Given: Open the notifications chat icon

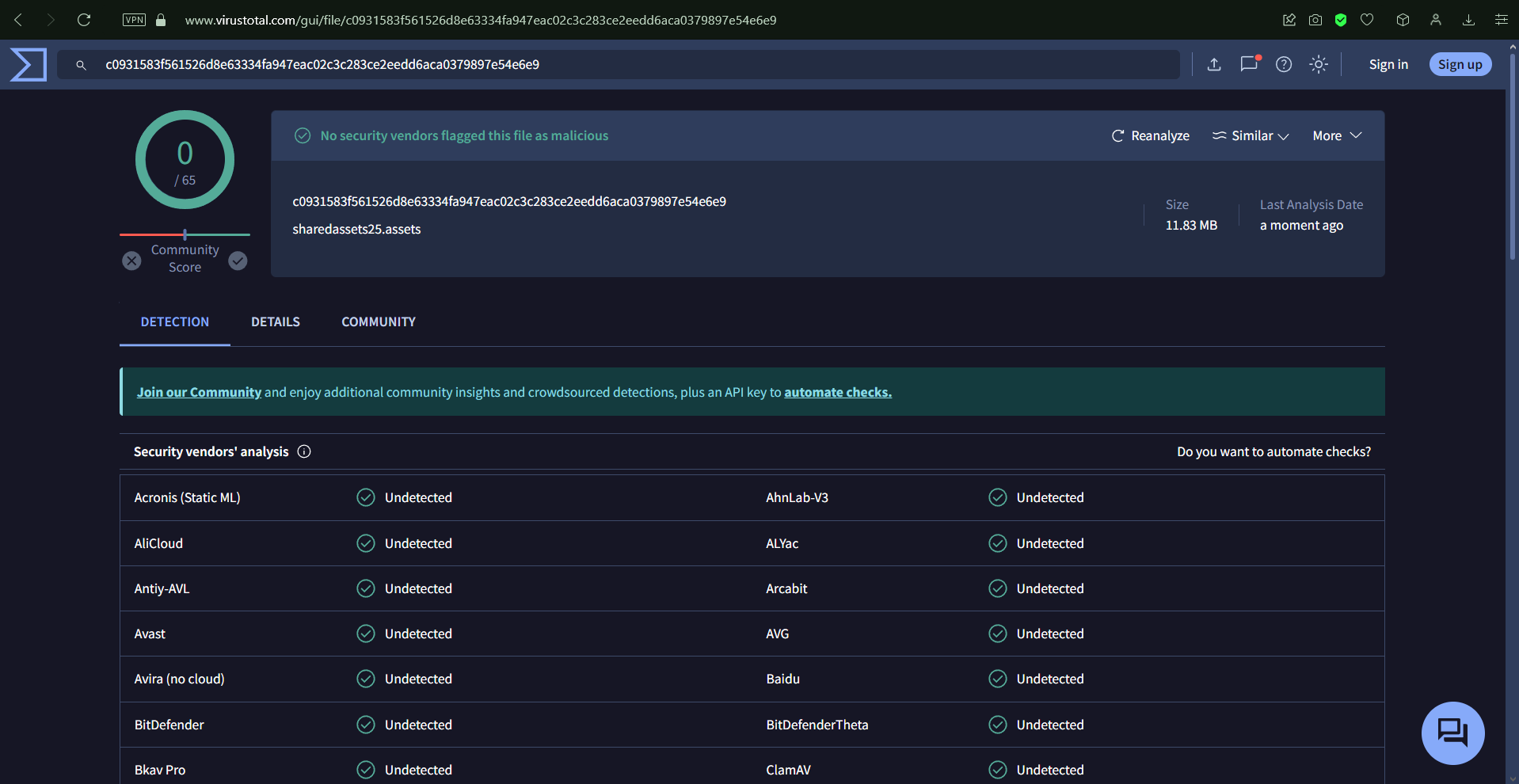Looking at the screenshot, I should click(x=1249, y=64).
